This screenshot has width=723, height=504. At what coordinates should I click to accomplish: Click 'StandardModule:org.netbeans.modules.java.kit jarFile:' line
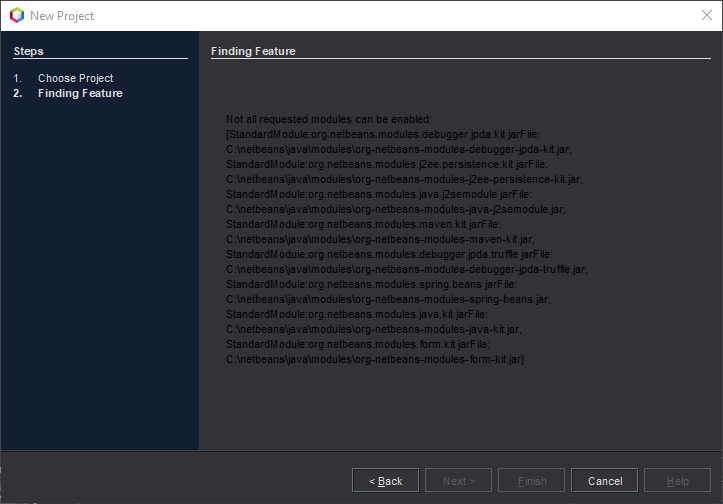(x=357, y=314)
